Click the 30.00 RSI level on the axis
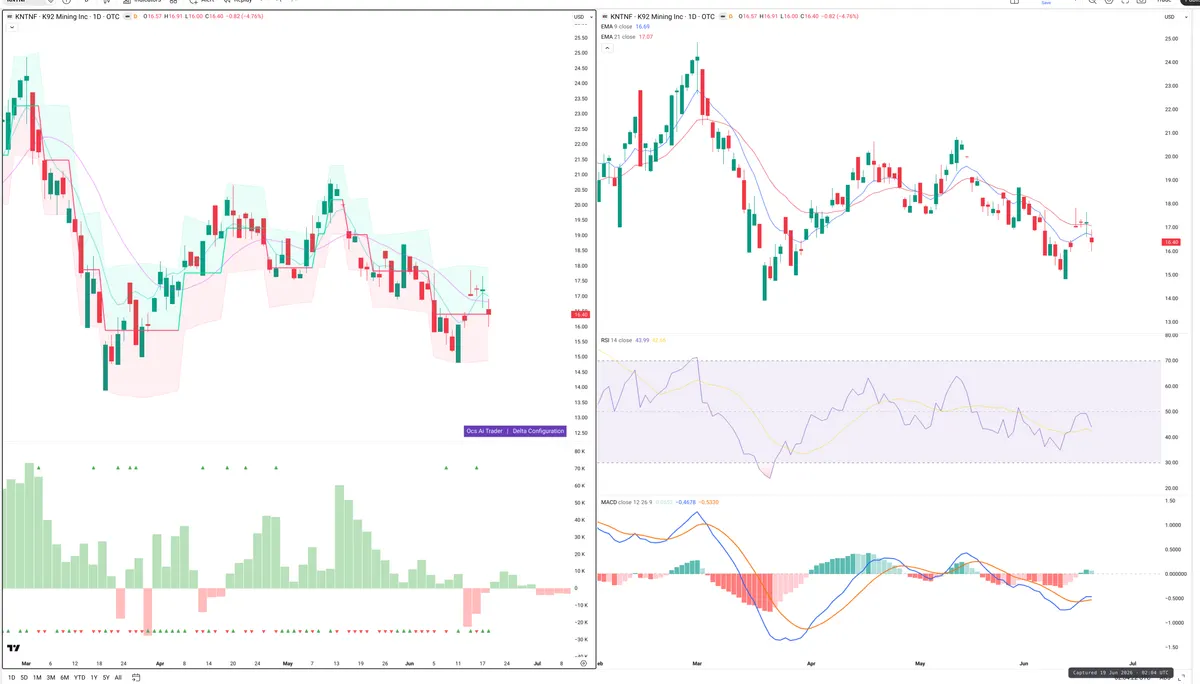Image resolution: width=1200 pixels, height=684 pixels. point(1172,462)
